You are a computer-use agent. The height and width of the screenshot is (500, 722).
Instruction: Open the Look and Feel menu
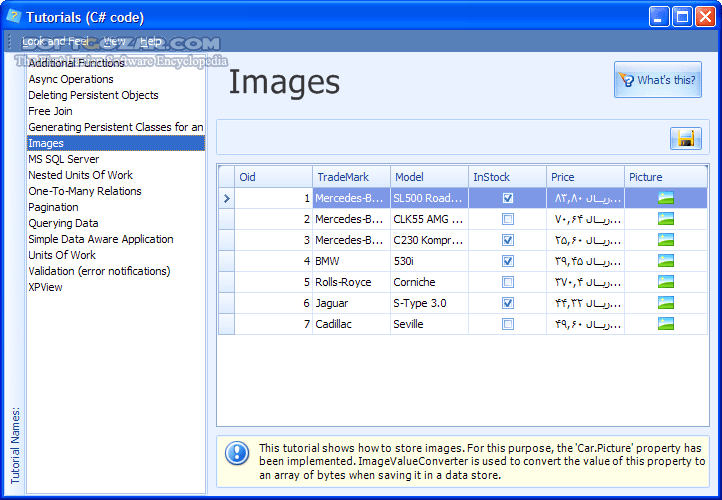coord(56,41)
